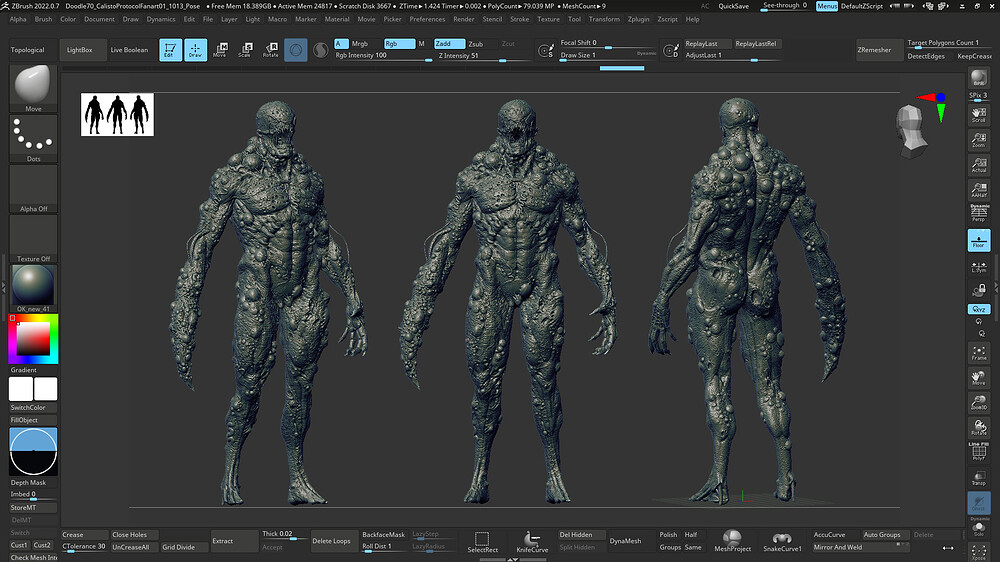
Task: Click the Xpose icon
Action: pyautogui.click(x=978, y=552)
